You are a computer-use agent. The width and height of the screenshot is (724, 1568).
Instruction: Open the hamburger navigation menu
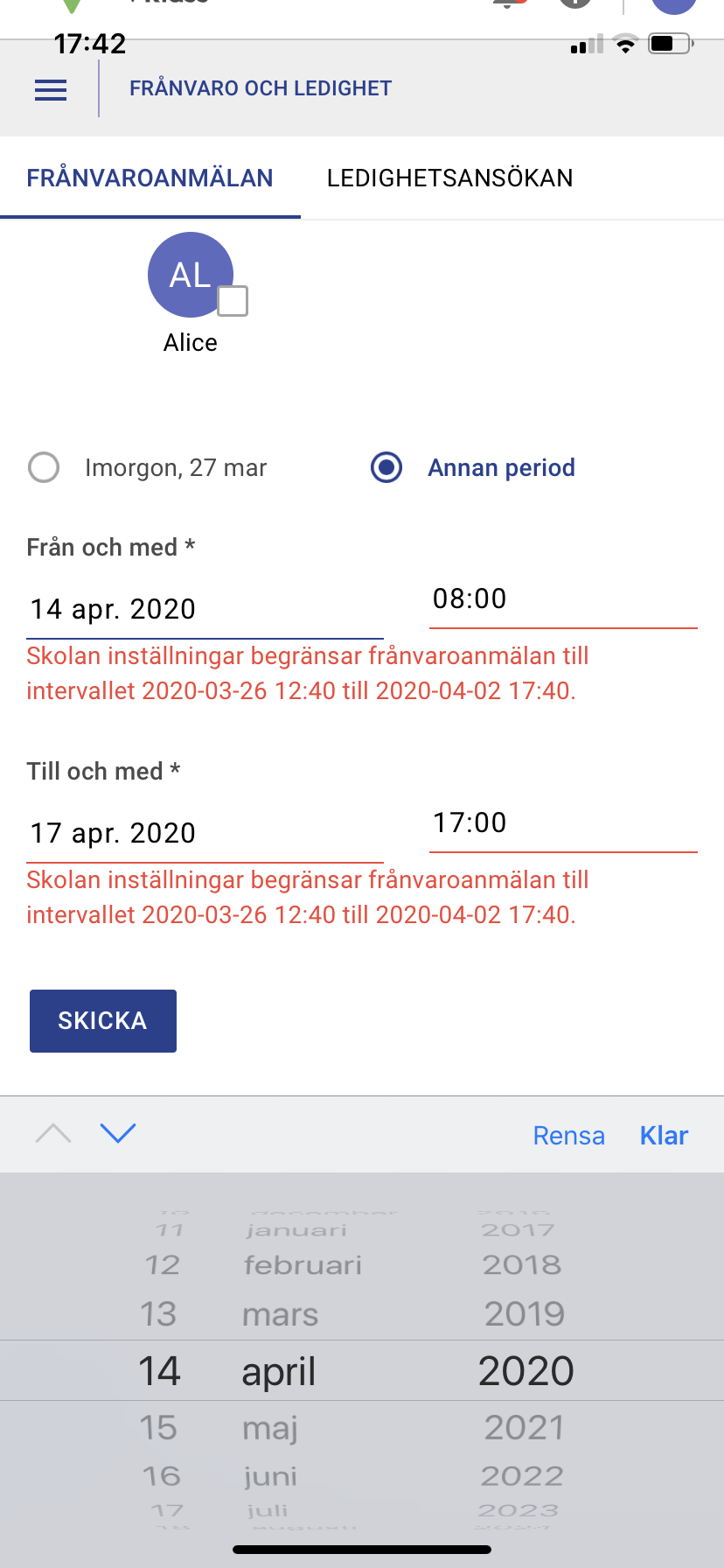pos(51,89)
